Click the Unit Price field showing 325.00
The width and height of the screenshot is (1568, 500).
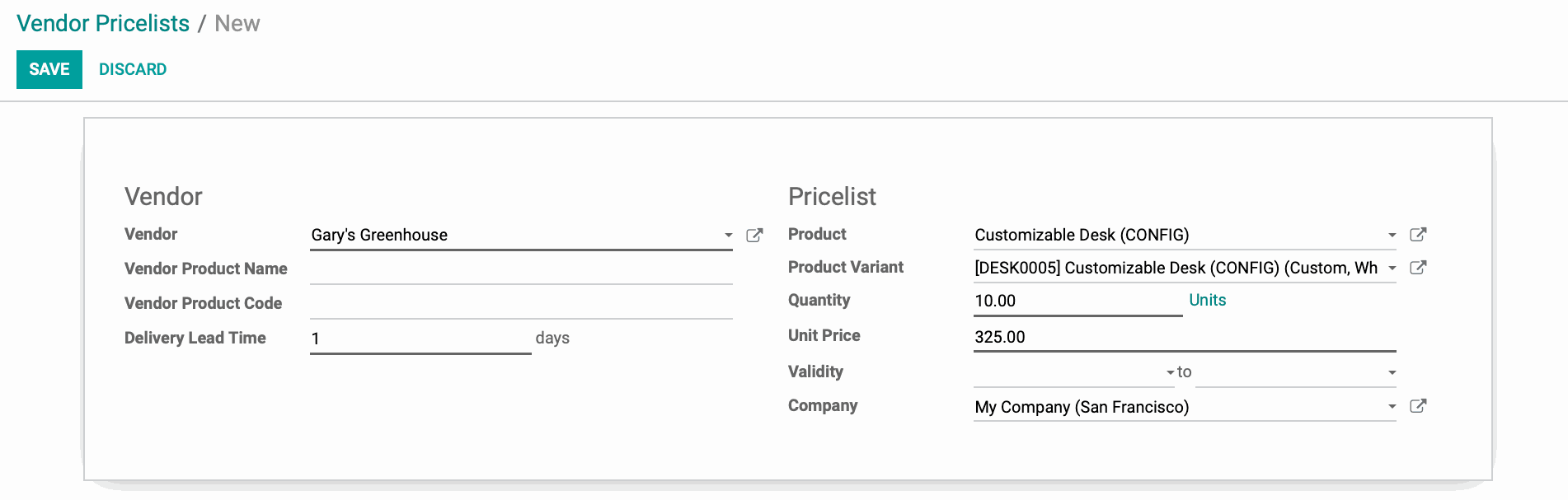[x=1185, y=337]
